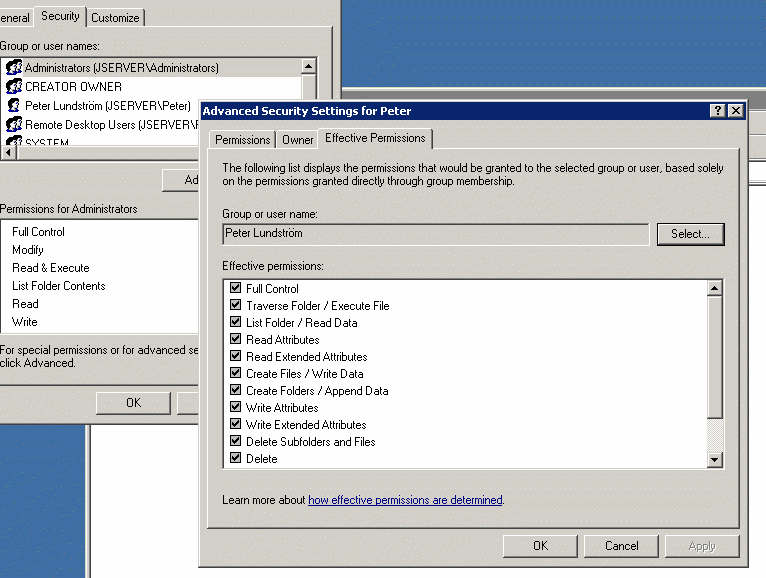
Task: Toggle Traverse Folder / Execute File checkbox
Action: tap(235, 305)
